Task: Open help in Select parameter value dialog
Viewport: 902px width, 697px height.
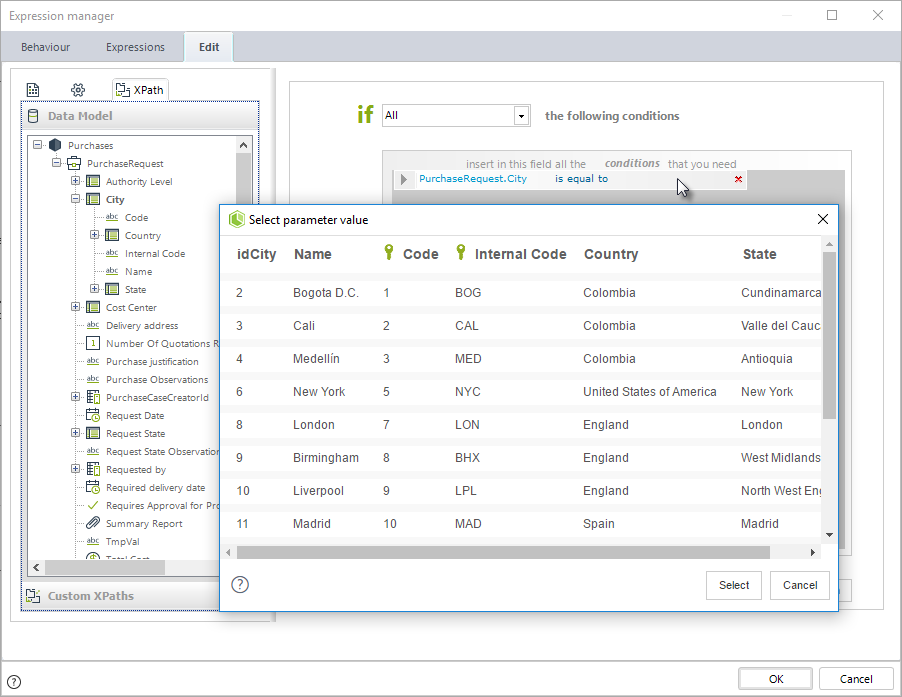Action: 240,585
